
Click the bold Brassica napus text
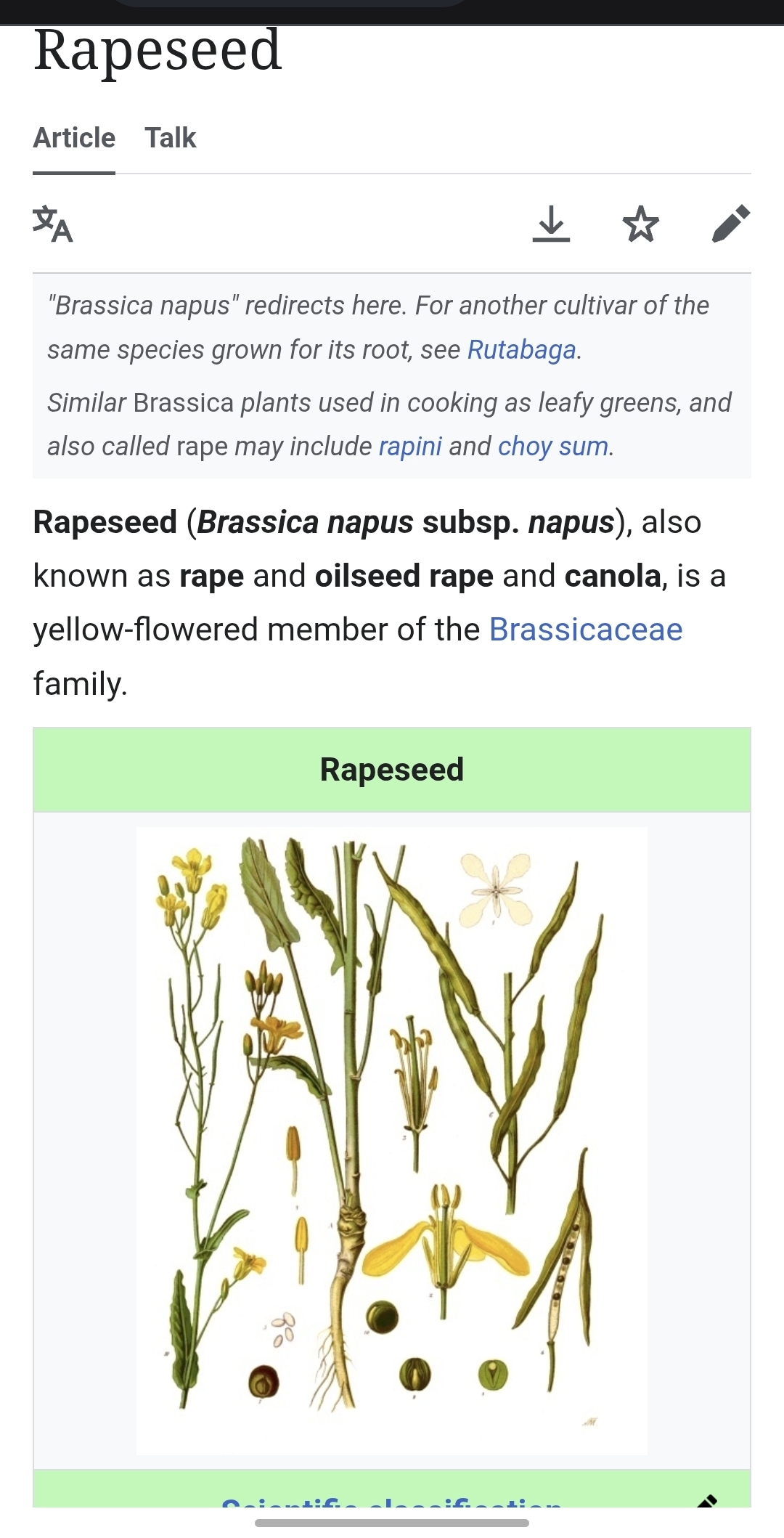click(305, 522)
